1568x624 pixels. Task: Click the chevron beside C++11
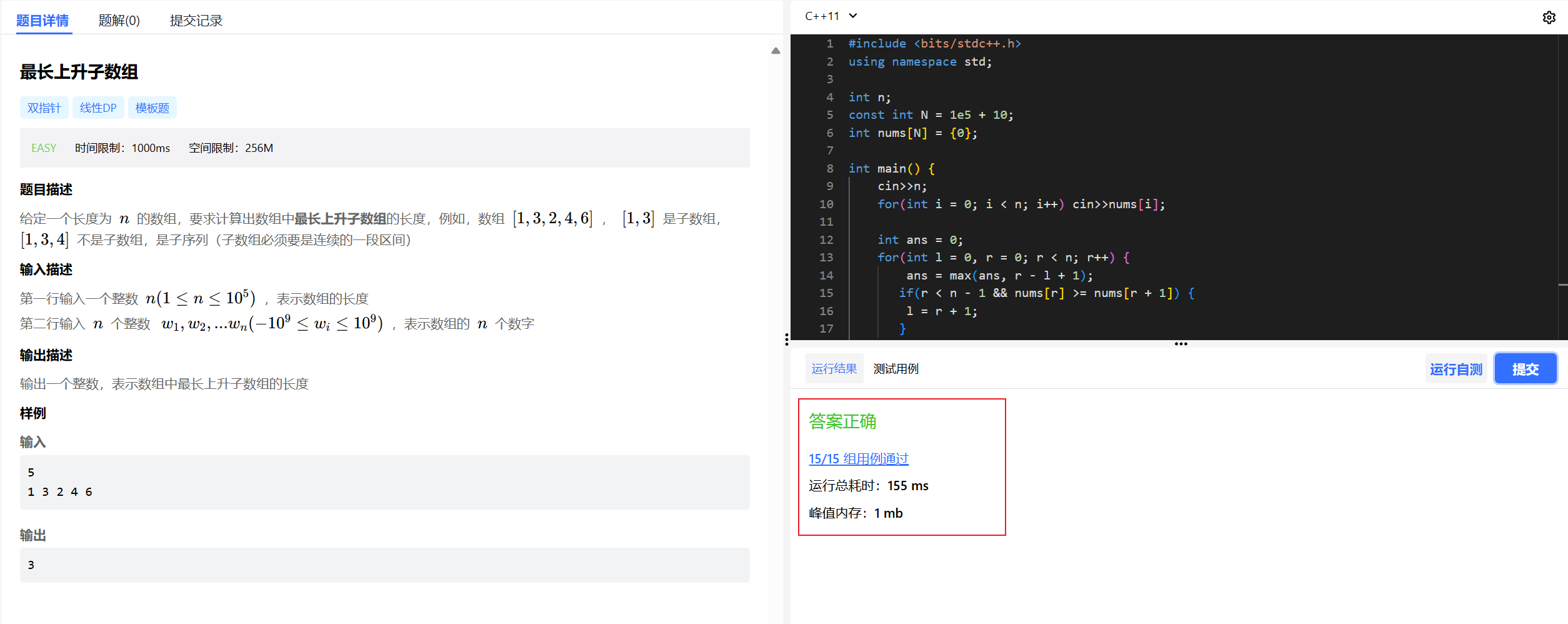[x=853, y=16]
